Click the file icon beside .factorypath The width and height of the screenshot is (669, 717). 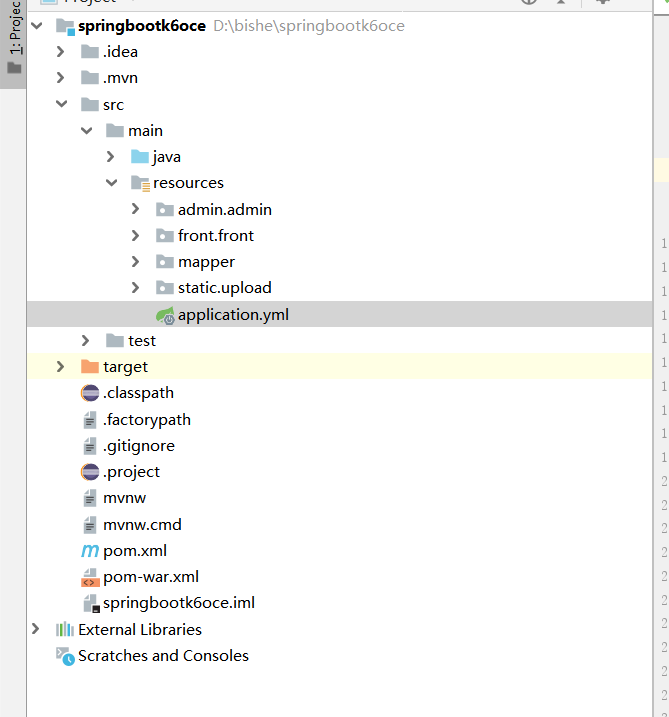pyautogui.click(x=90, y=420)
